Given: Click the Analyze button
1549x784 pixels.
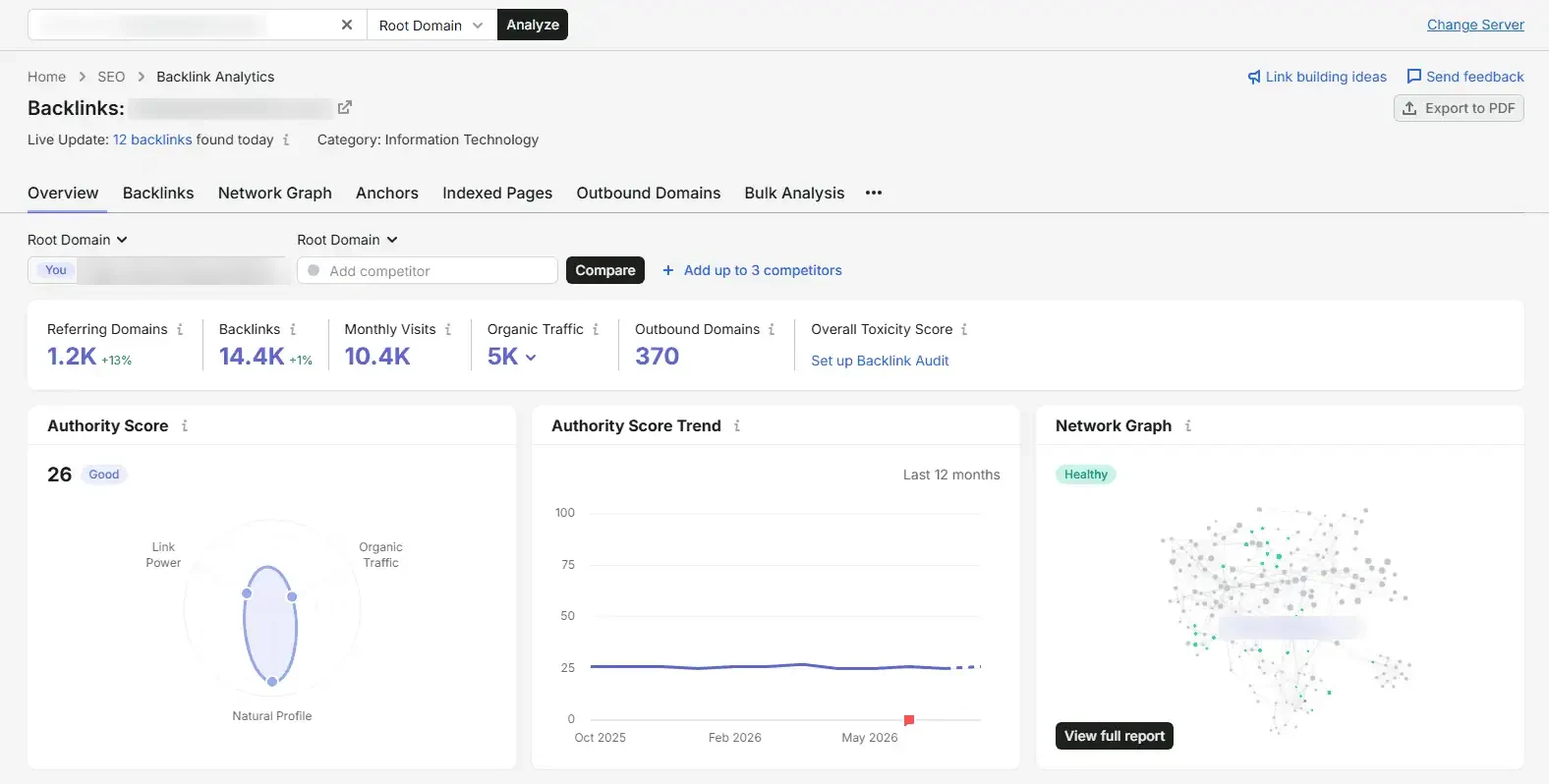Looking at the screenshot, I should point(533,25).
